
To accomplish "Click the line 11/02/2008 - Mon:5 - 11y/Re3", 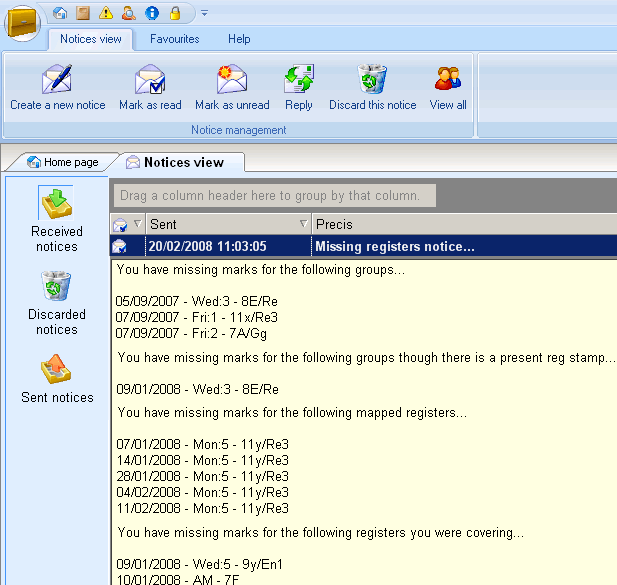I will point(203,509).
